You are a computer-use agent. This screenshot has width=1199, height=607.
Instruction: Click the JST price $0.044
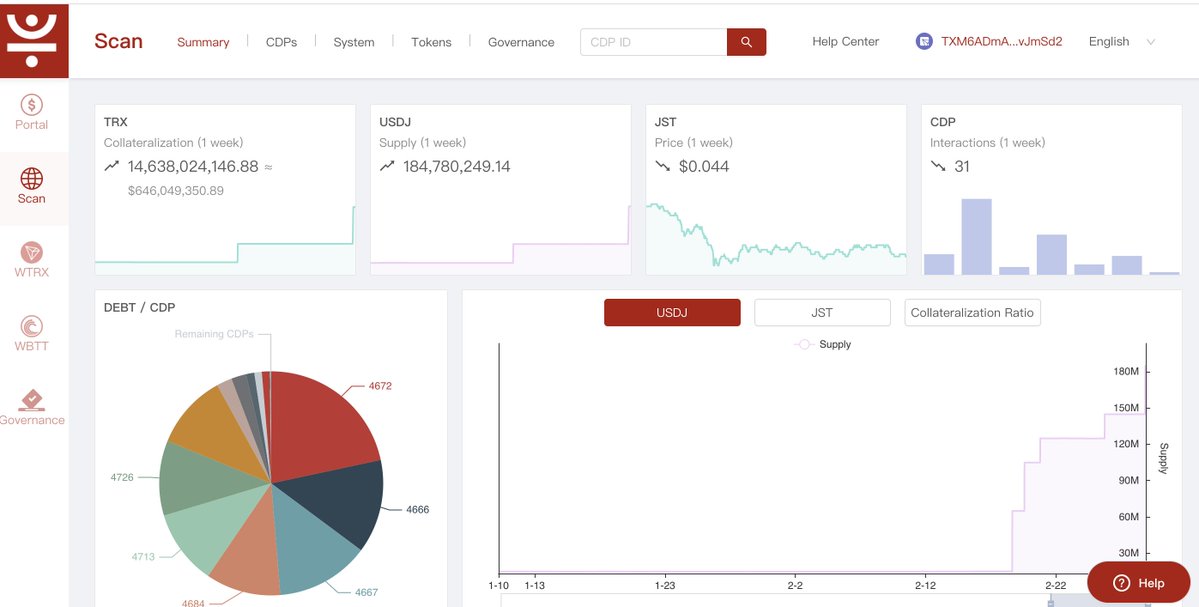703,166
